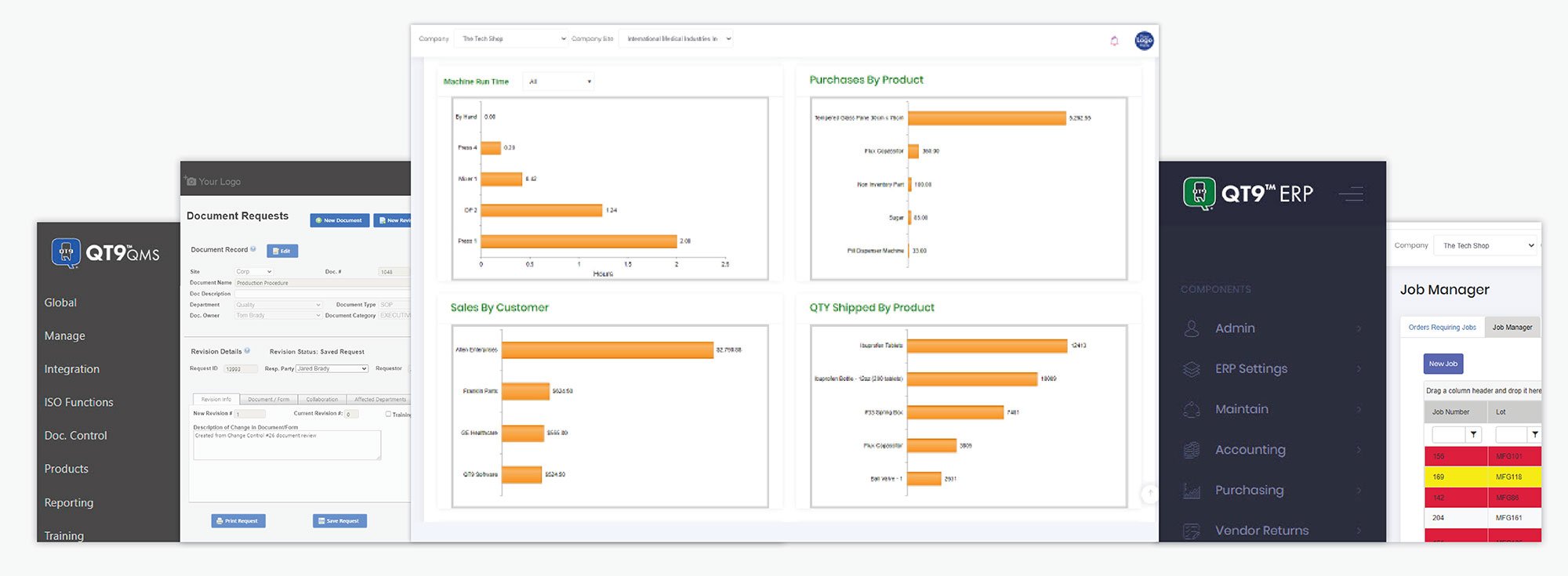Open the Machine Run Time All dropdown
The height and width of the screenshot is (576, 1568).
click(x=558, y=82)
